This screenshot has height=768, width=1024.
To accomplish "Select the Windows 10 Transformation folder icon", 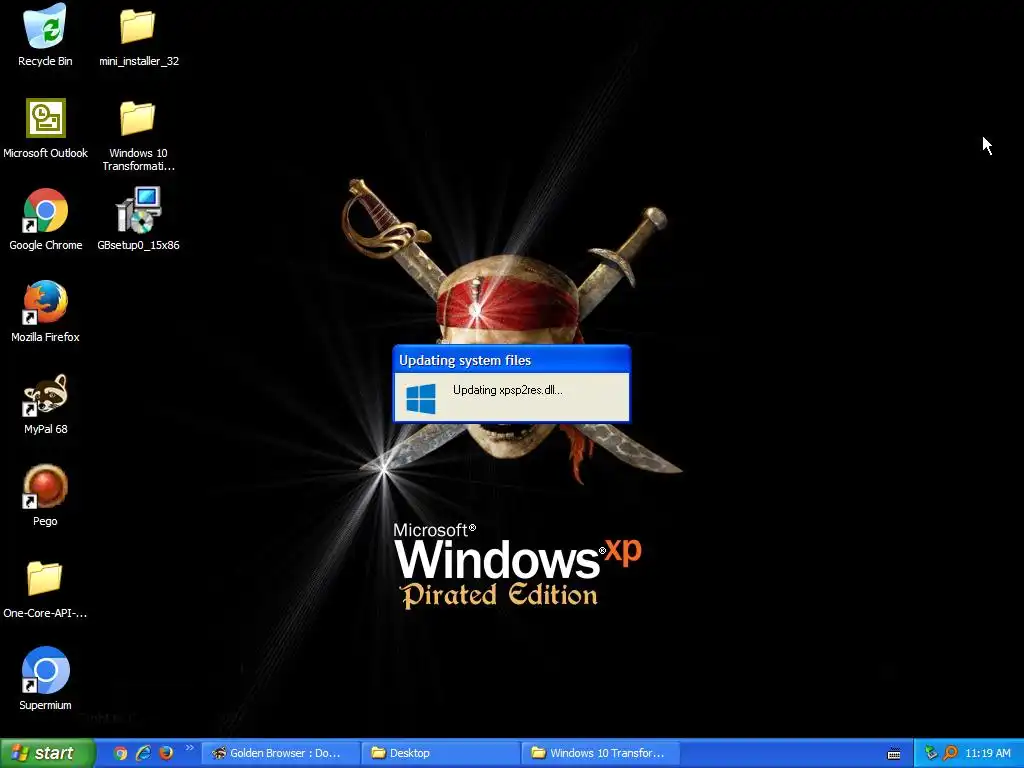I will point(138,135).
